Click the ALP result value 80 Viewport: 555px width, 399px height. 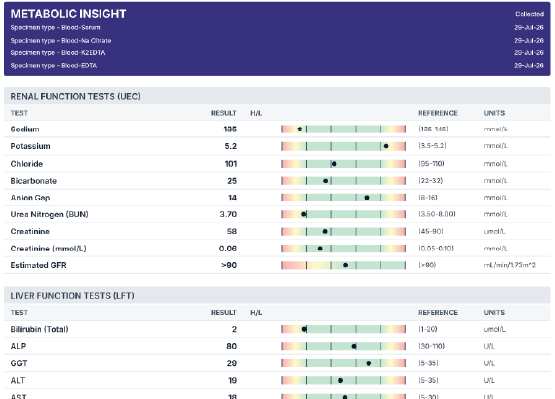pos(231,346)
